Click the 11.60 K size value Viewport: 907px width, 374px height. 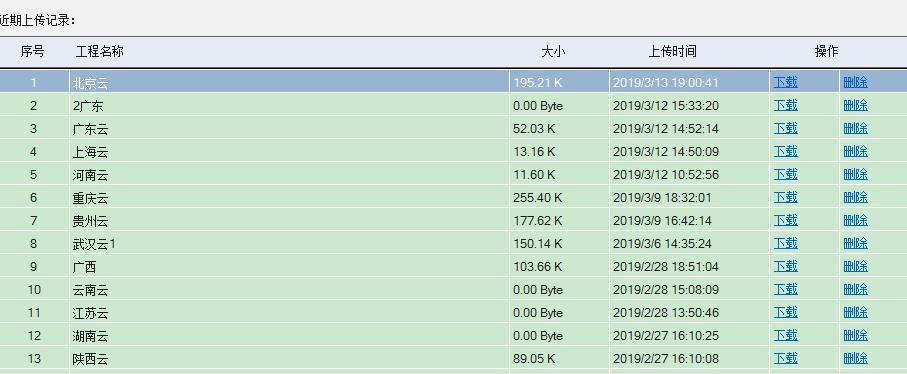click(534, 175)
